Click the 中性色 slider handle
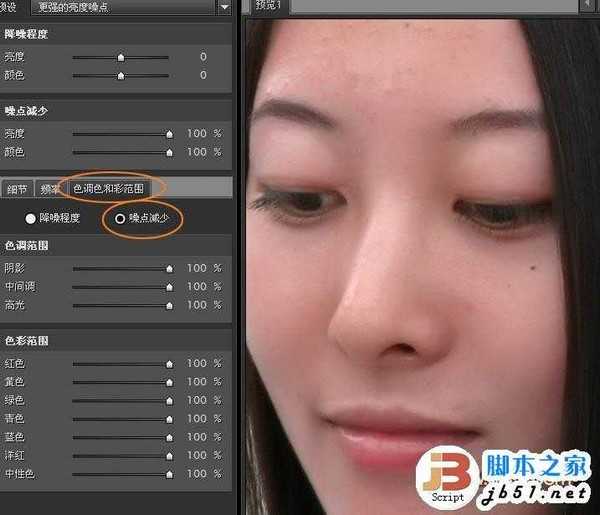Screen dimensions: 600x515 [169, 474]
